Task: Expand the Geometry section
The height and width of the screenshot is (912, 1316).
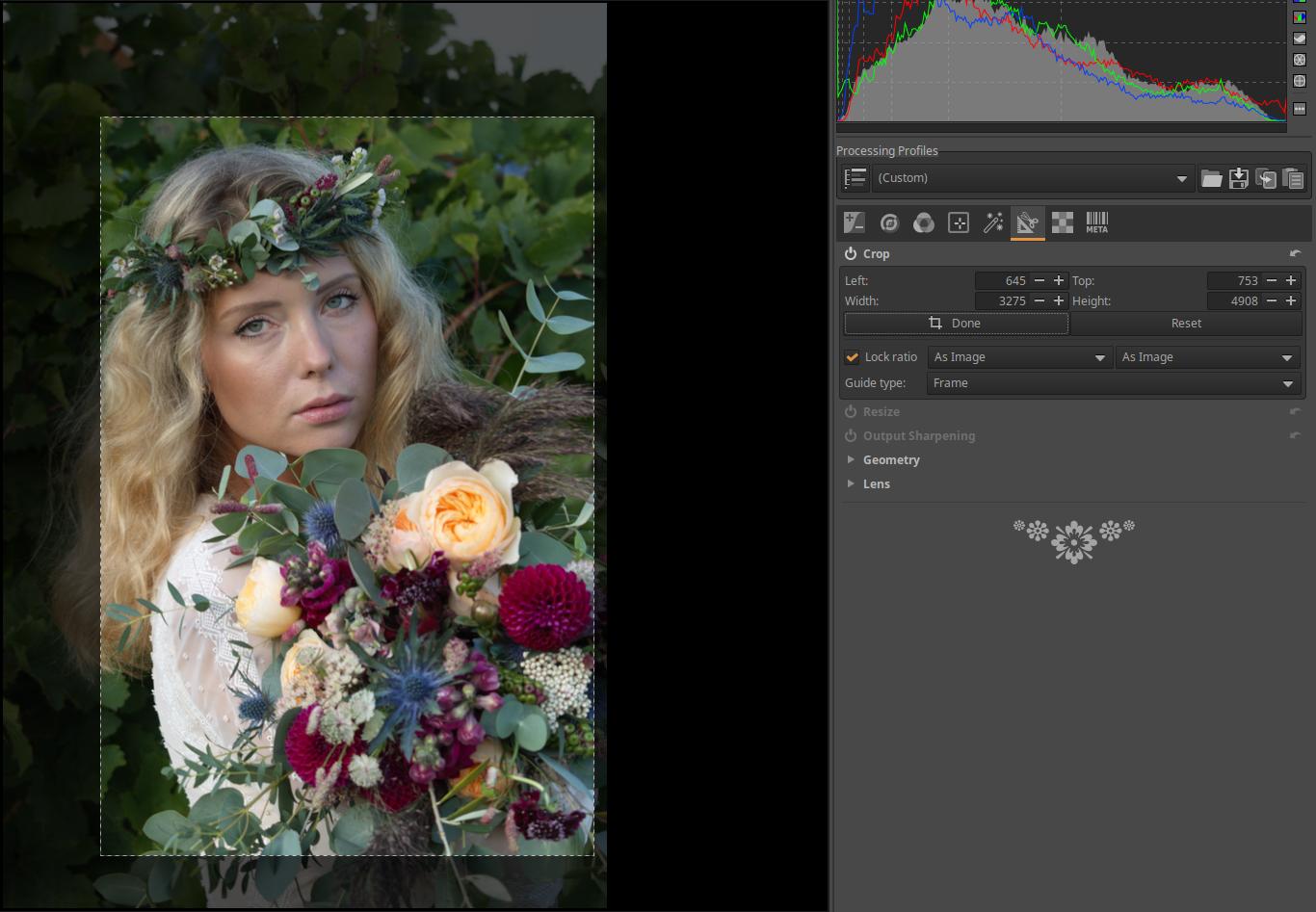Action: click(x=891, y=460)
